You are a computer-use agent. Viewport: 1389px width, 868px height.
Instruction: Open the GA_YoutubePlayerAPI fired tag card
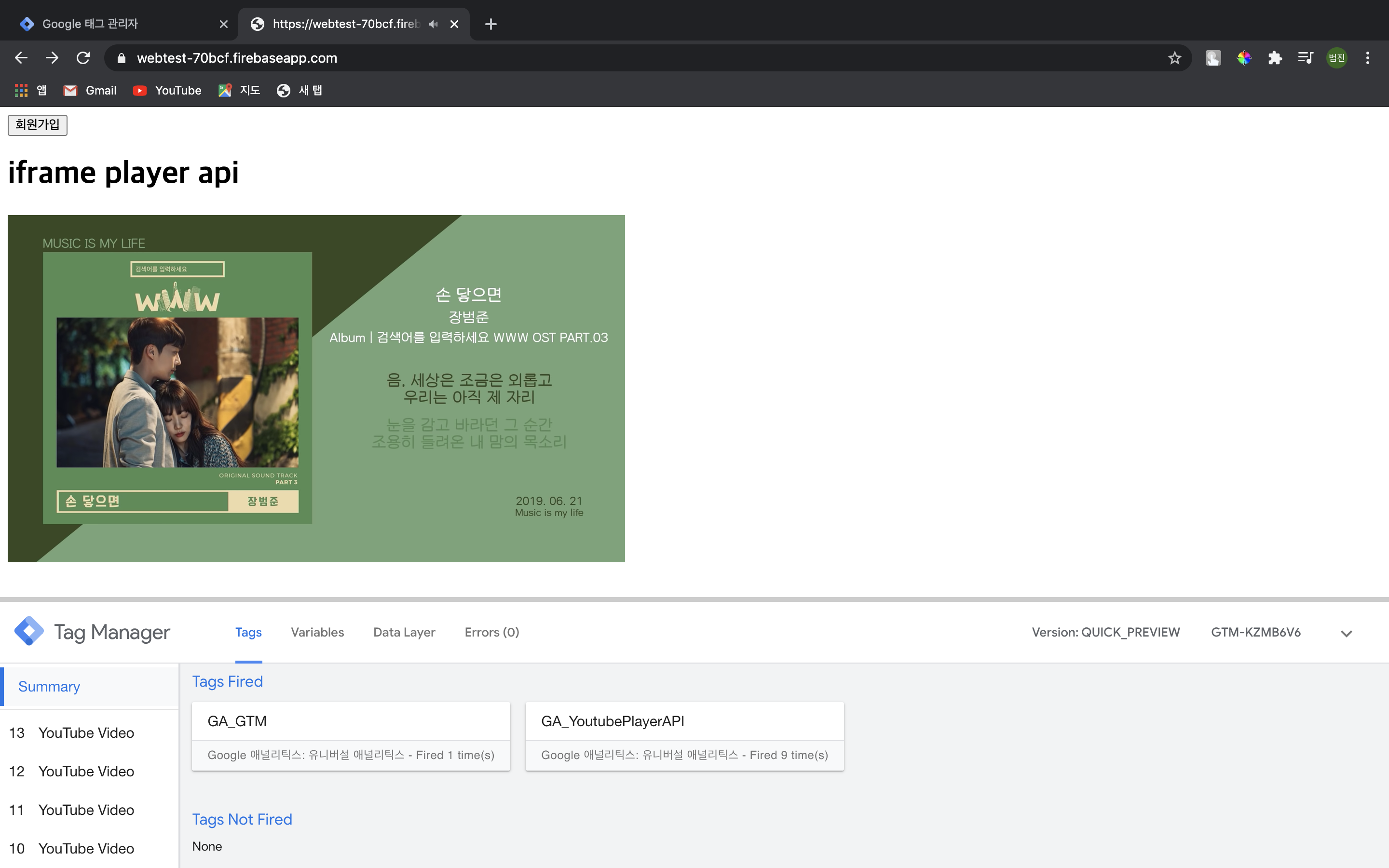685,736
